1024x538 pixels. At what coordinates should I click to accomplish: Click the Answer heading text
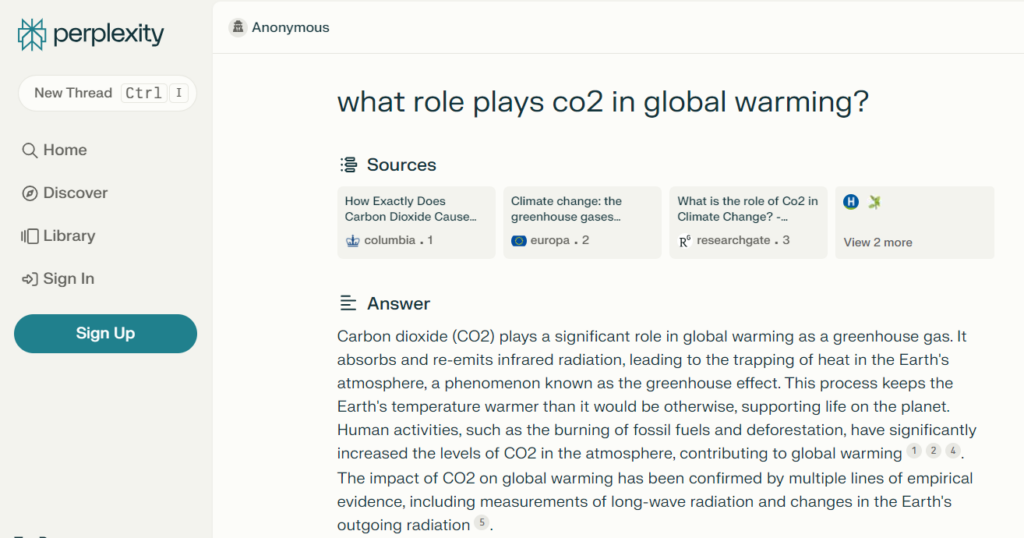[398, 304]
